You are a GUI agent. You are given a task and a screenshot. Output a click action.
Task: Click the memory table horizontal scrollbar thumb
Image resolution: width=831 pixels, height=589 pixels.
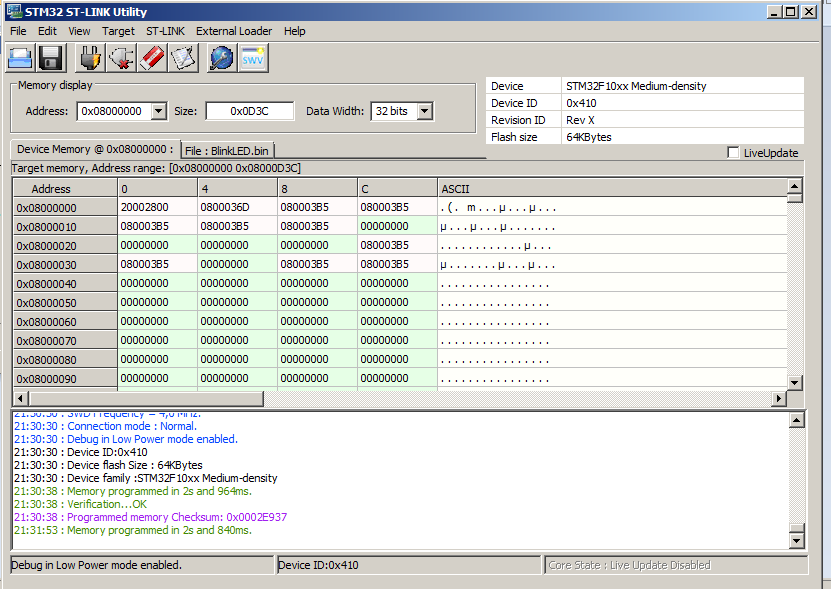point(146,398)
